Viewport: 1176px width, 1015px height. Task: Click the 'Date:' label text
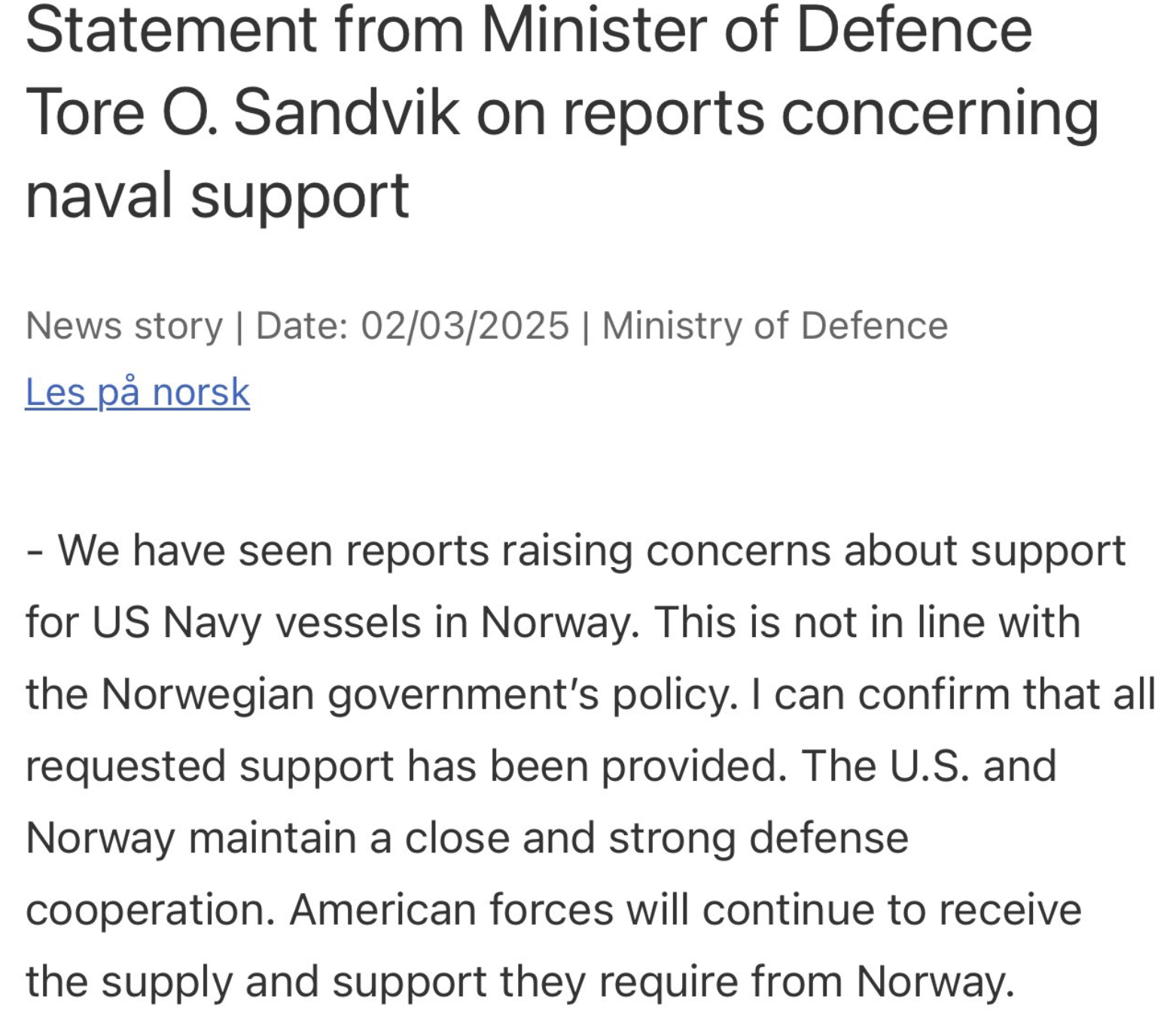[302, 326]
